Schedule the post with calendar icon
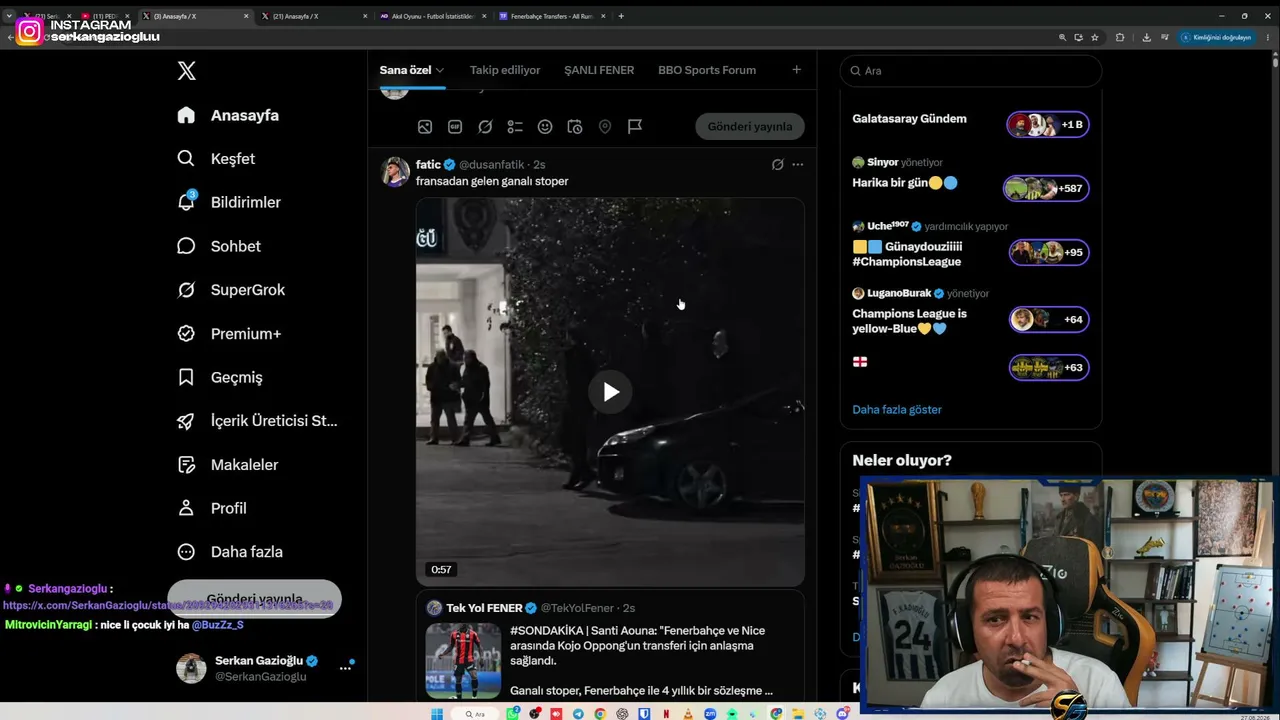 click(x=575, y=127)
